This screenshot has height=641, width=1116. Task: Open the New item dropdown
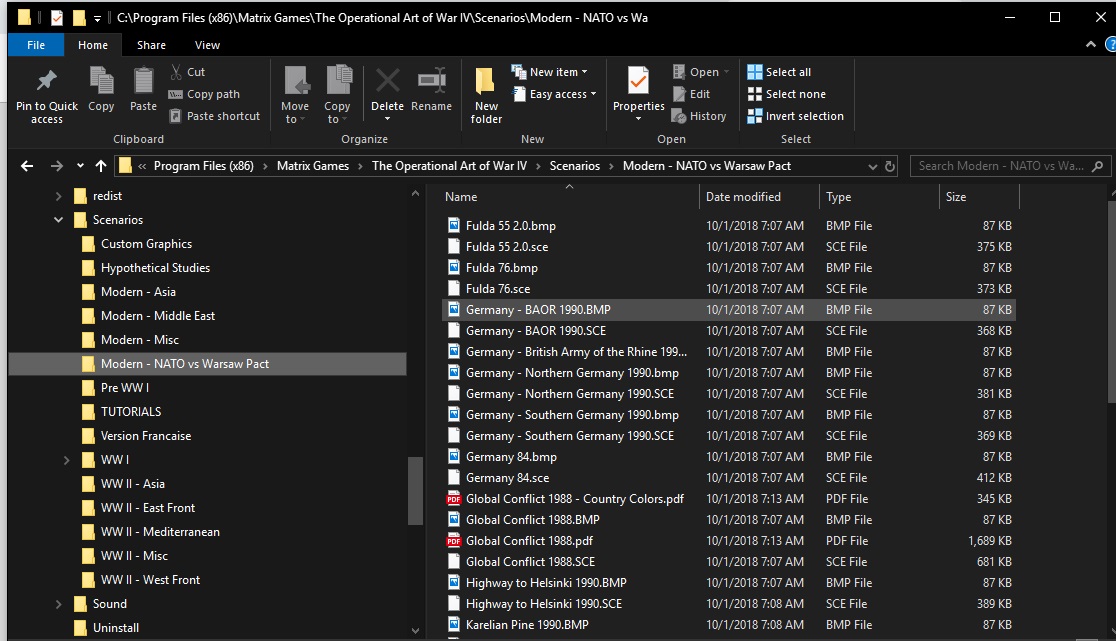tap(549, 72)
